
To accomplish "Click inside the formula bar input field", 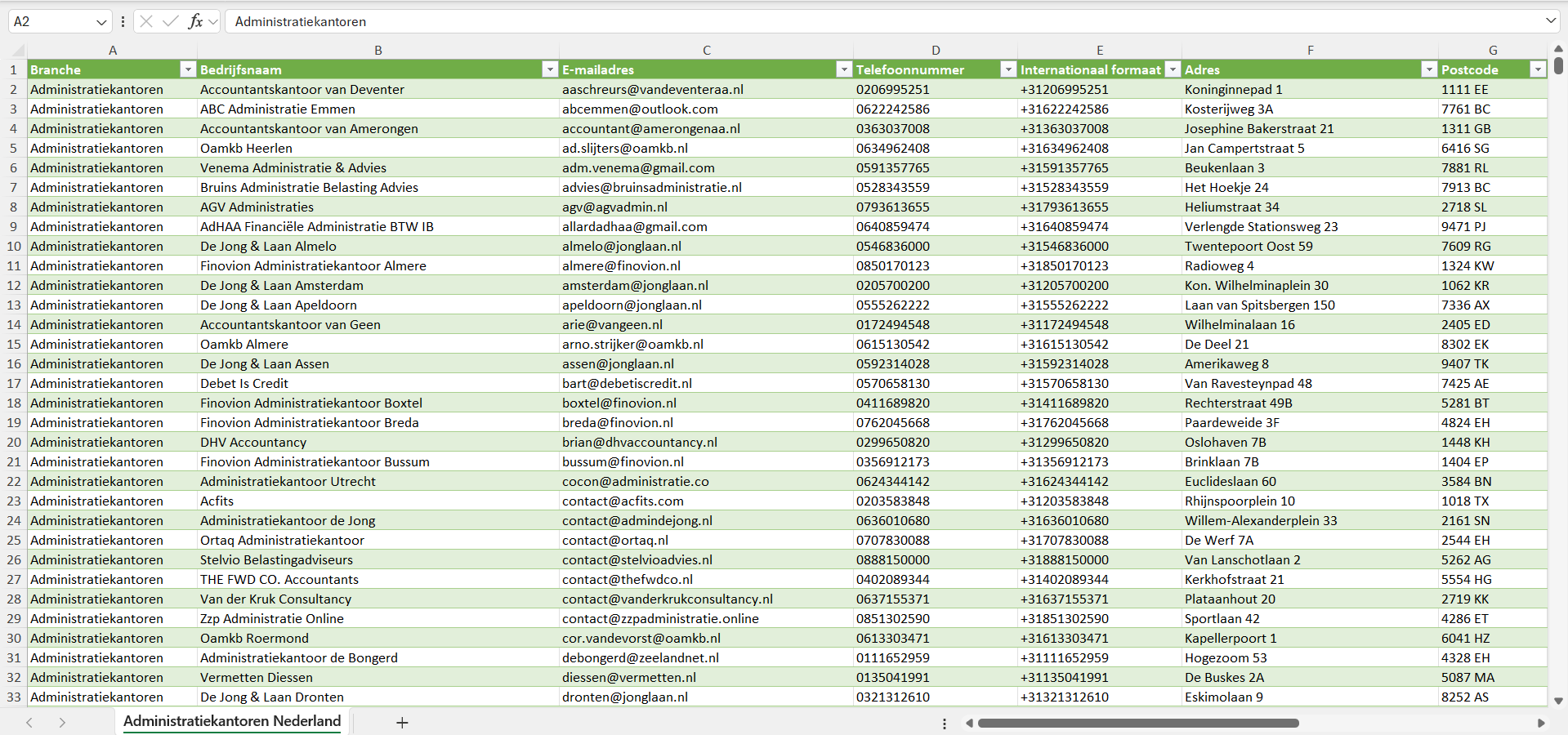I will coord(817,22).
